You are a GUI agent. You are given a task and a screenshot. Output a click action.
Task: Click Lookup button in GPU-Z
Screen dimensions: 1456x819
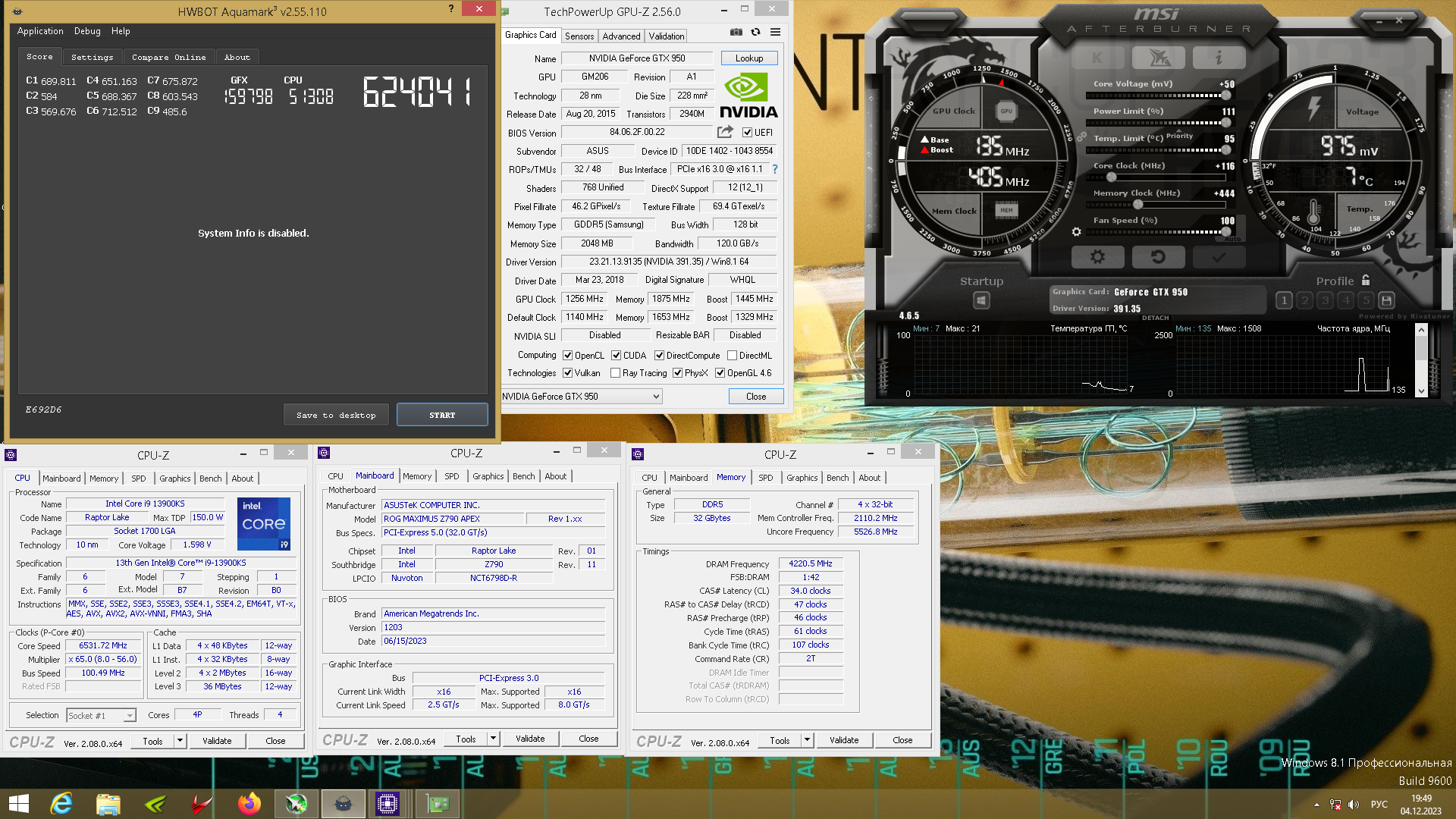click(x=749, y=58)
